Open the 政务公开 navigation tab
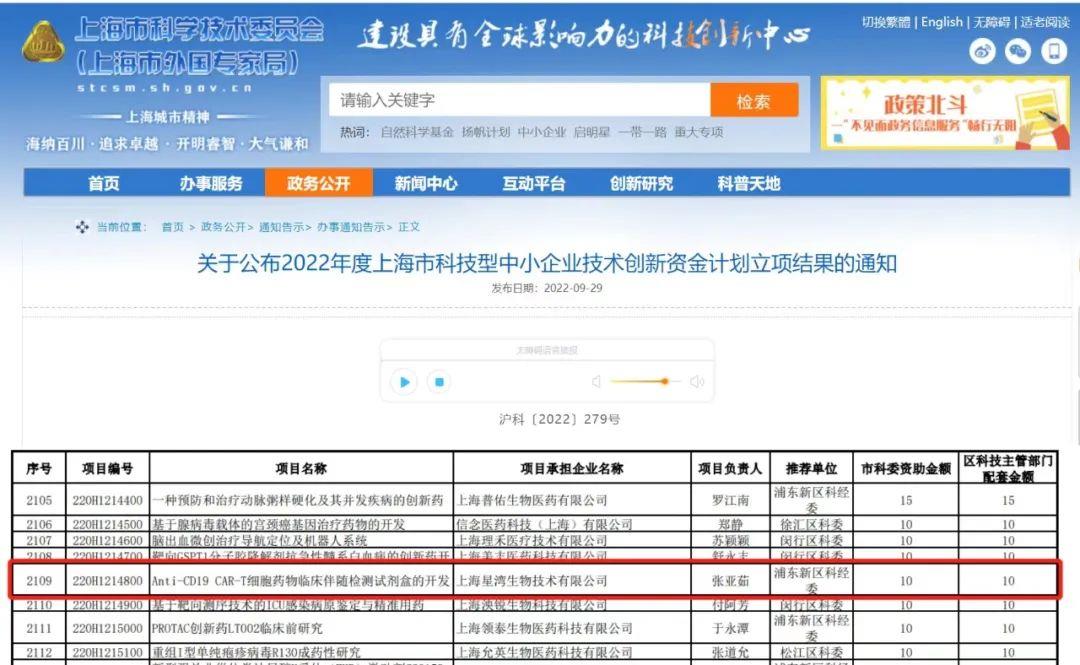This screenshot has width=1080, height=665. [x=318, y=183]
